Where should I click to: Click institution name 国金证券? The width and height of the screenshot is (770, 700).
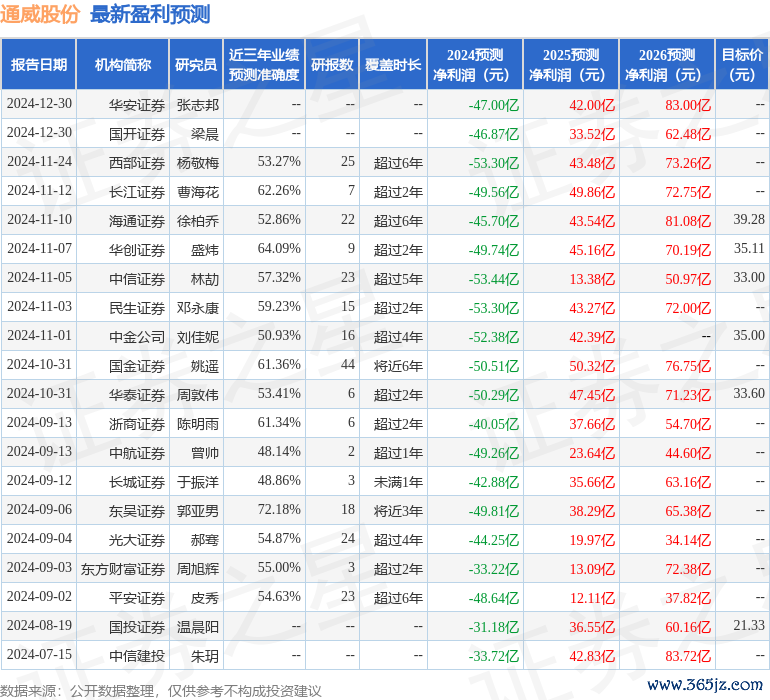pyautogui.click(x=137, y=366)
